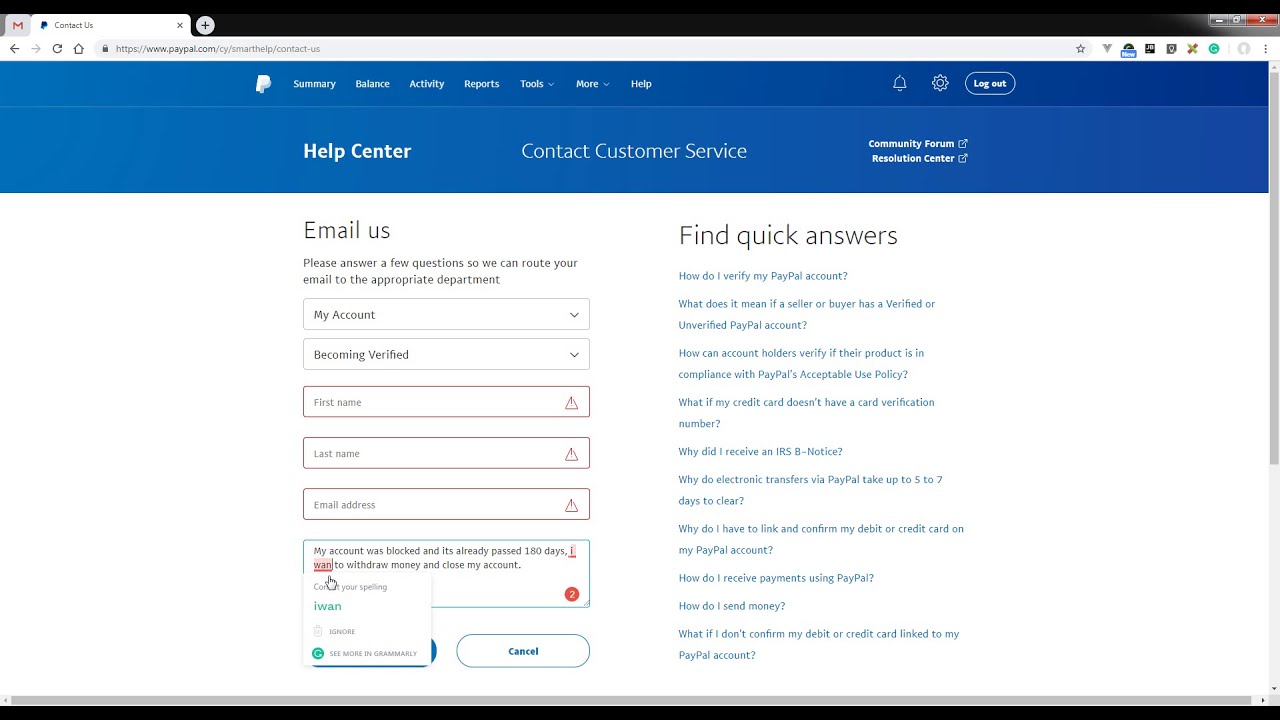Viewport: 1280px width, 720px height.
Task: Open the Resolution Center link
Action: click(x=919, y=159)
